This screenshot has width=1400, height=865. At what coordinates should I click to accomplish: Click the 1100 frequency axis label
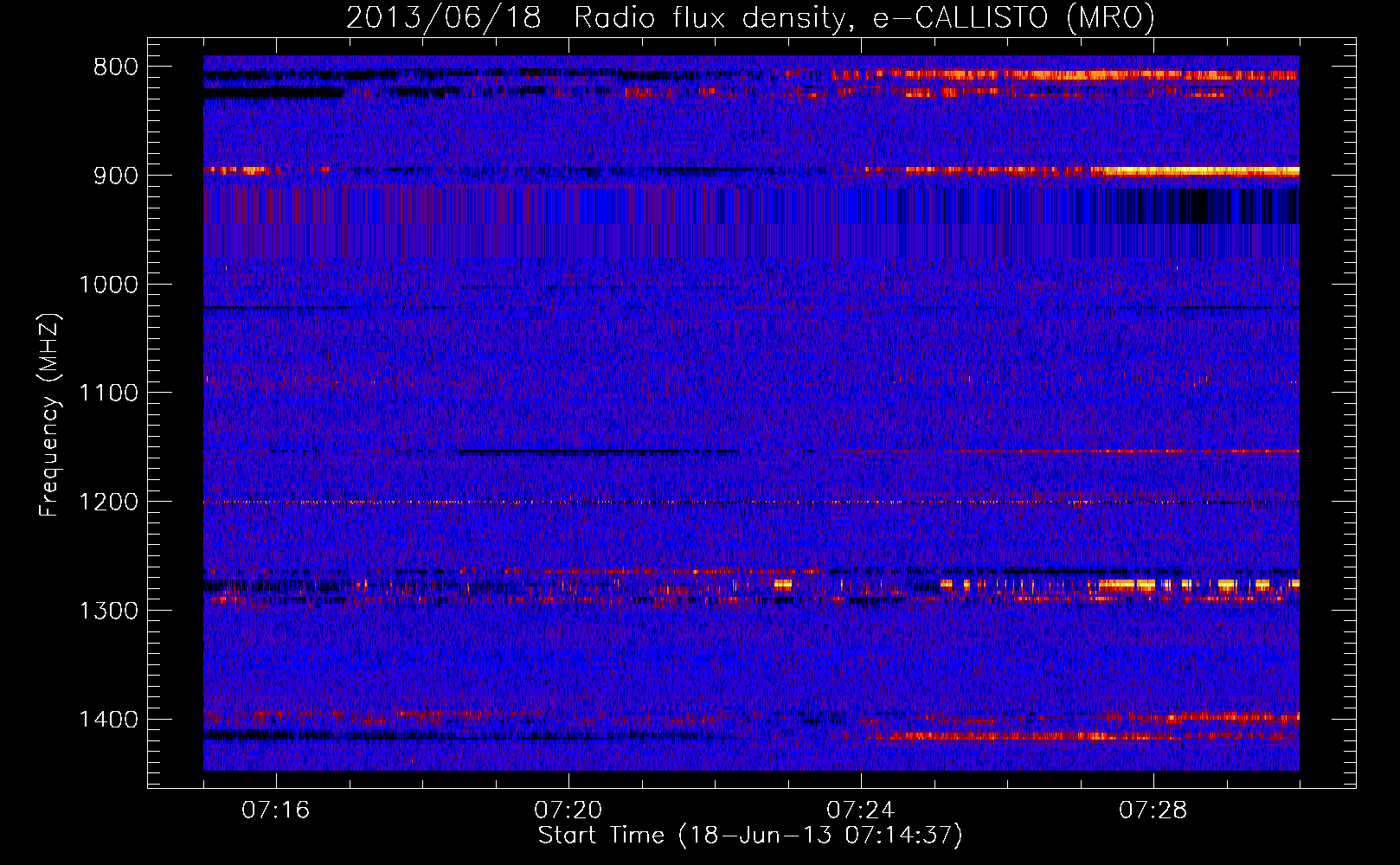(109, 394)
